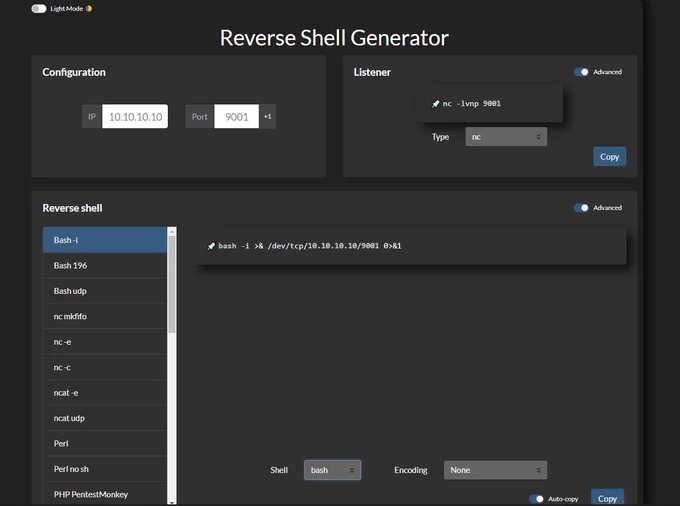Click the Type label in the Listener panel
This screenshot has width=680, height=506.
pyautogui.click(x=440, y=137)
